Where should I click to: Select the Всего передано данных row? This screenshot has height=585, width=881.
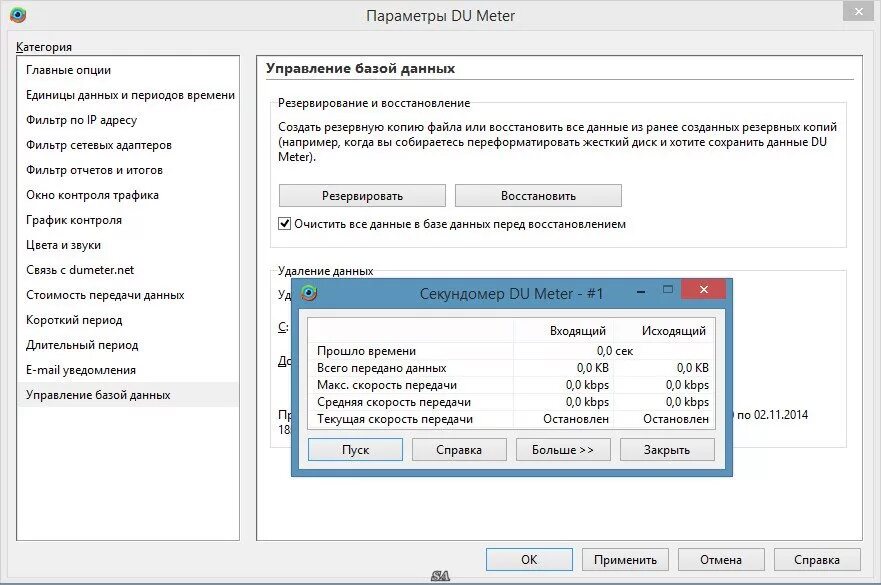coord(511,368)
